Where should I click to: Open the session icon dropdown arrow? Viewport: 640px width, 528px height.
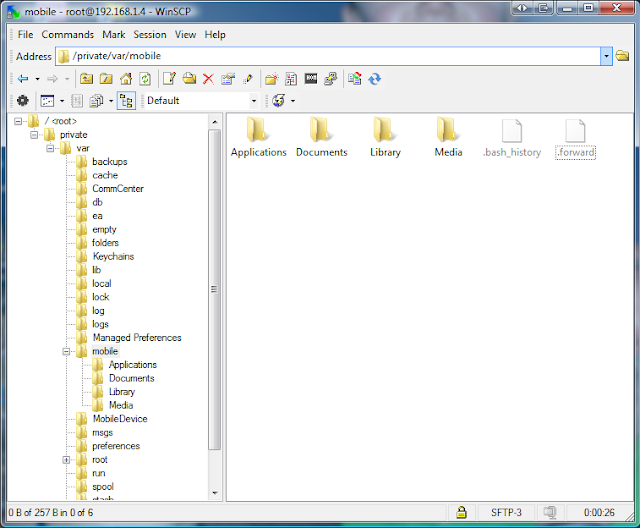point(293,101)
